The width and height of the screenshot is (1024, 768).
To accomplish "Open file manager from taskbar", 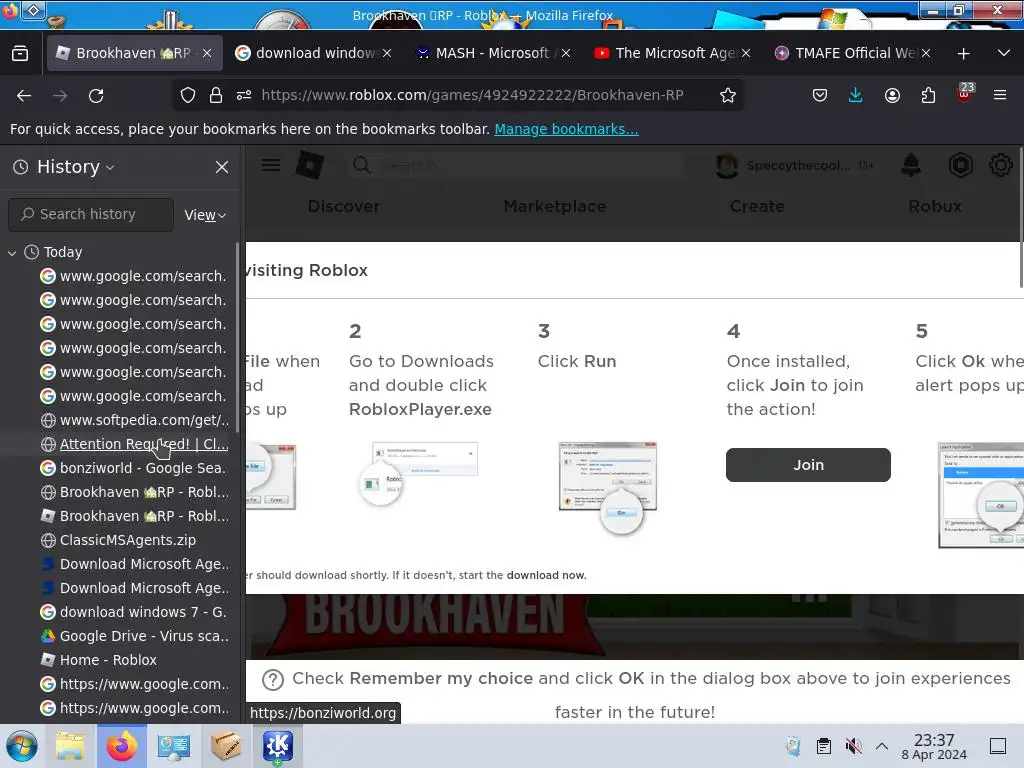I will (x=70, y=746).
